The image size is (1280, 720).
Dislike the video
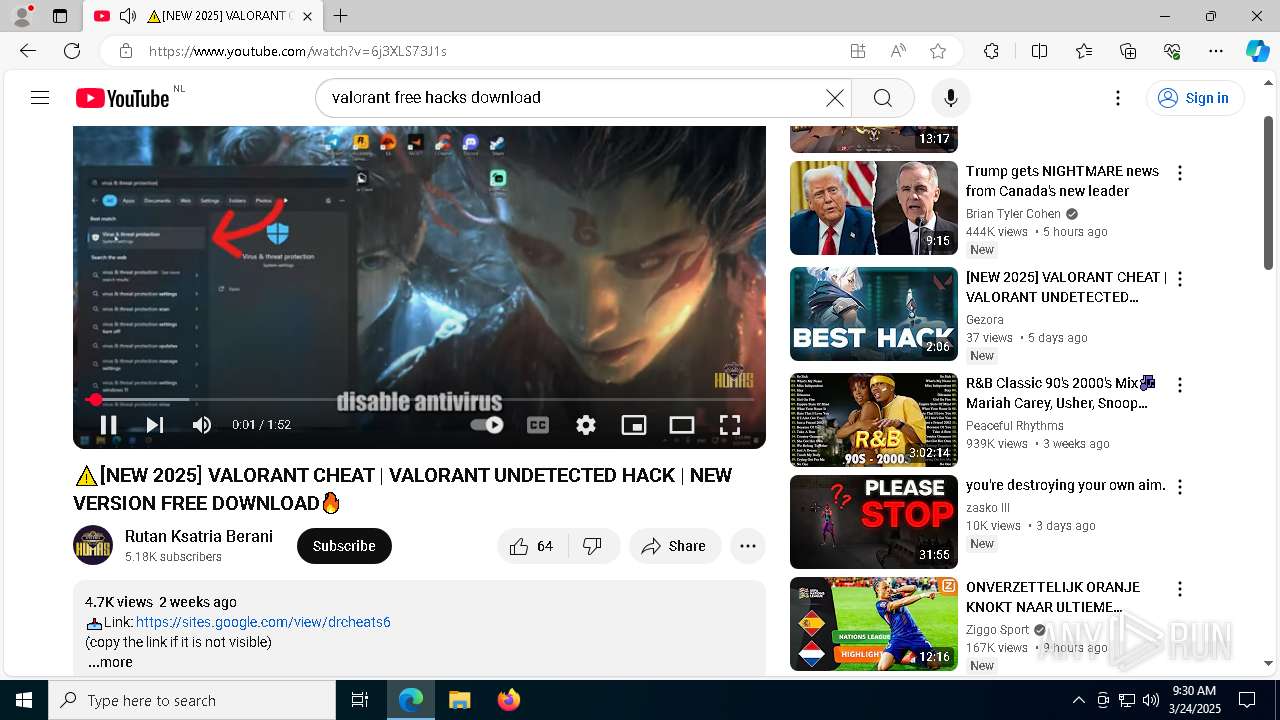[x=593, y=546]
